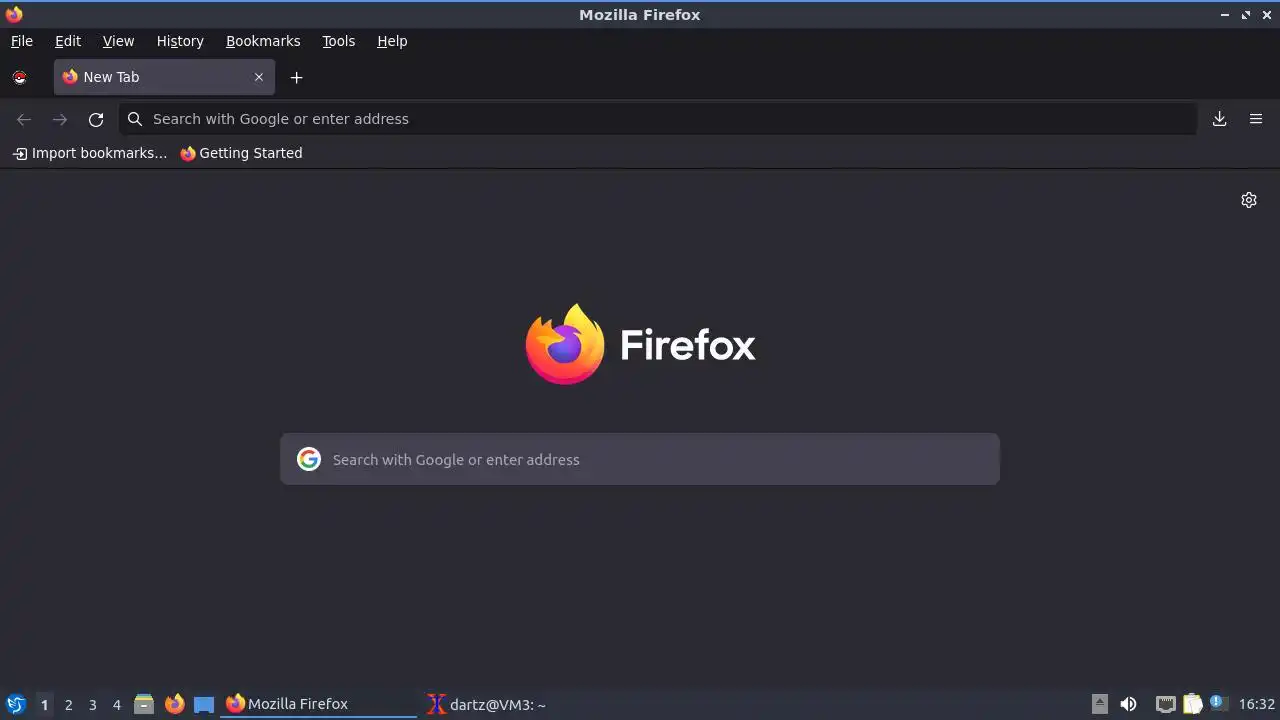Open the History menu
1280x720 pixels.
pos(180,41)
